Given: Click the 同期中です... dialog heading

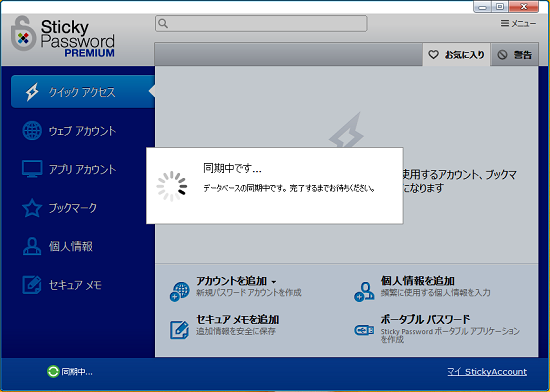Looking at the screenshot, I should 232,169.
